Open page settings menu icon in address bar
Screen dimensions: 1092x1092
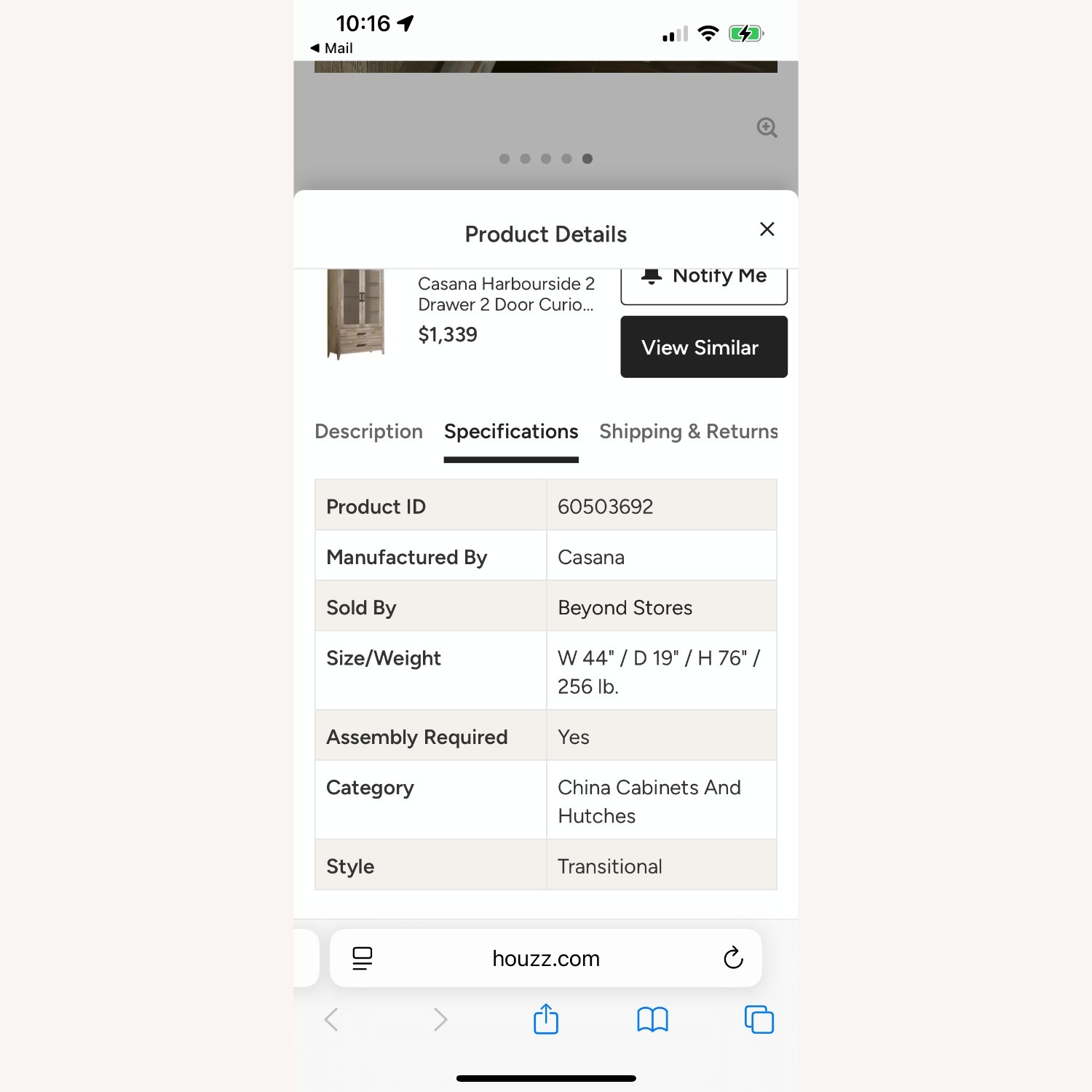point(362,958)
